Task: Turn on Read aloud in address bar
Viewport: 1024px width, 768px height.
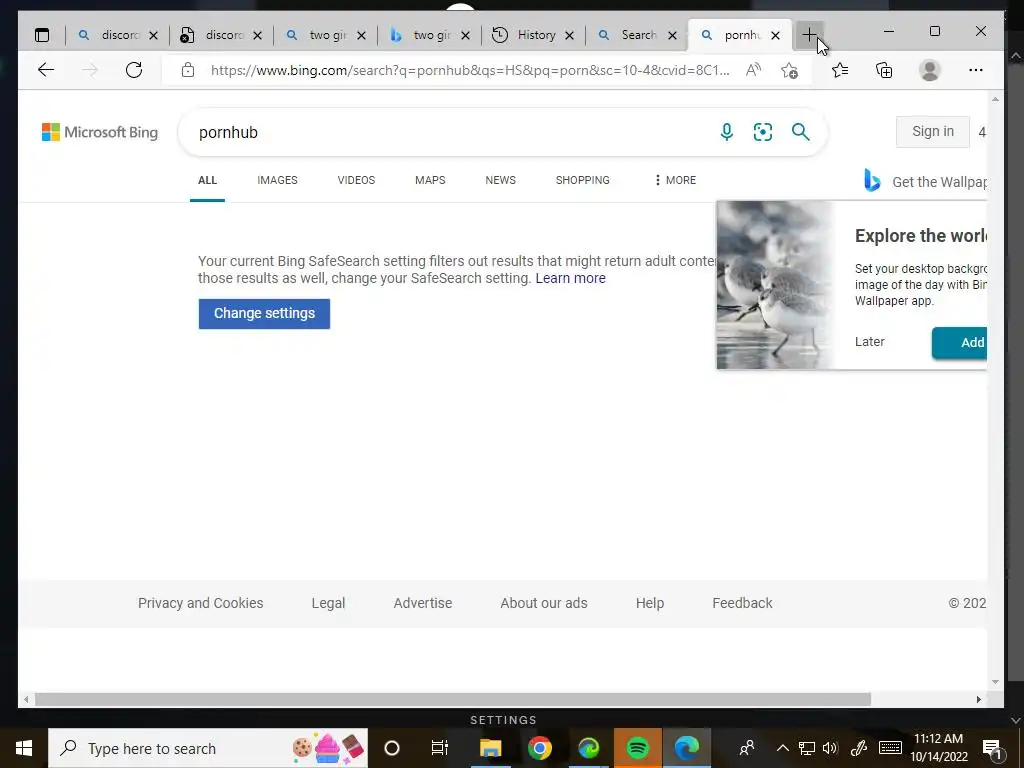Action: point(753,70)
